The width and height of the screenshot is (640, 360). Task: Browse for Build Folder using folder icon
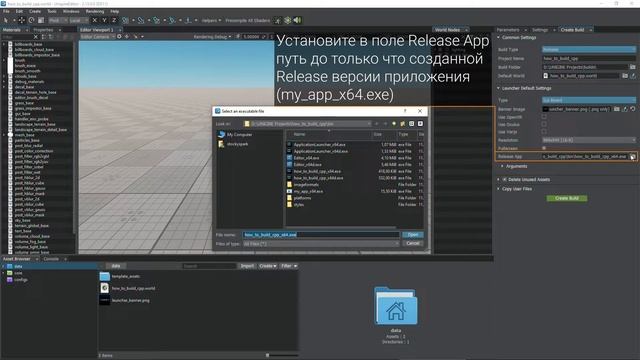pos(633,67)
